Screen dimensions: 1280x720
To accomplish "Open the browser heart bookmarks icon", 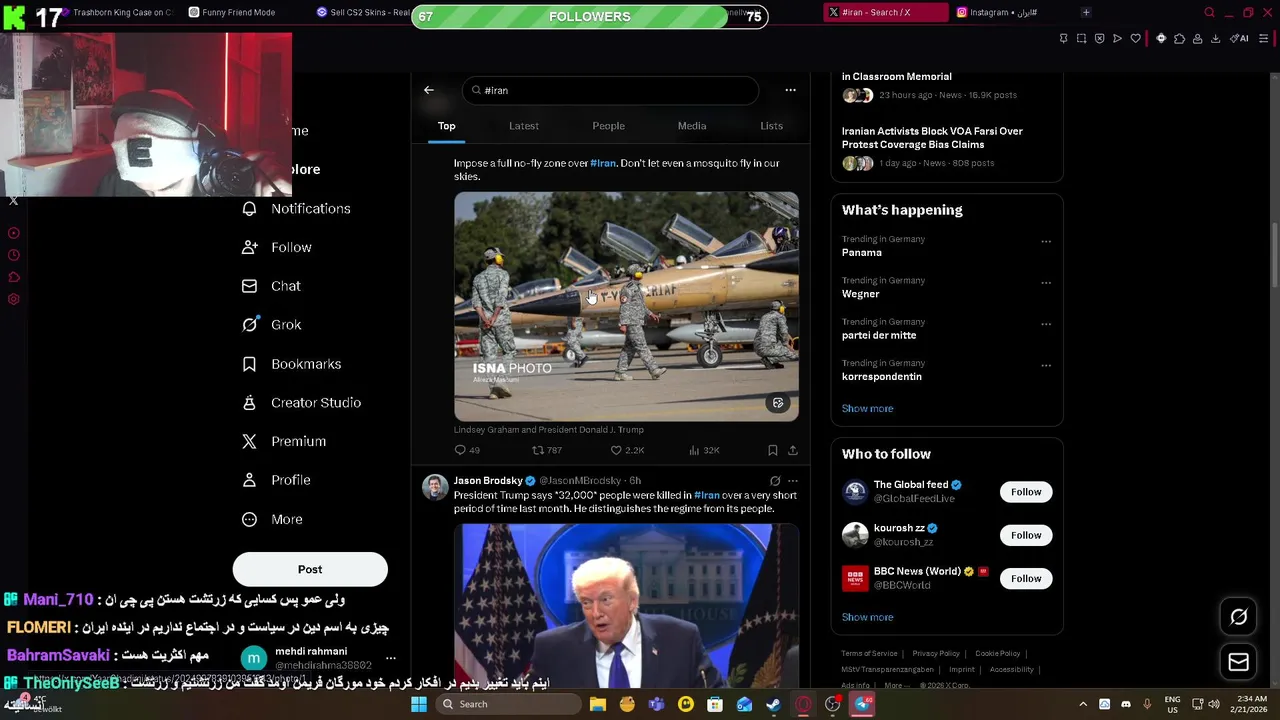I will pos(1135,38).
